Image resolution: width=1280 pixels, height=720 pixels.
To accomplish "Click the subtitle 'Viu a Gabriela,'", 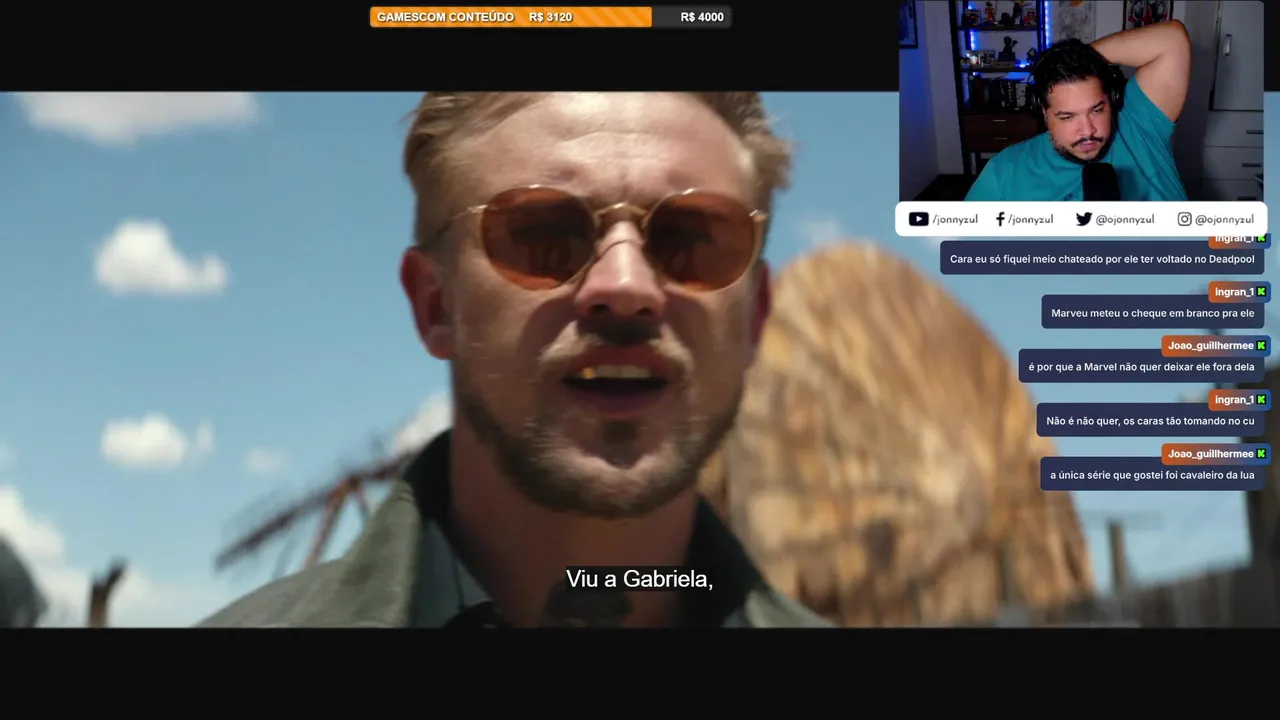I will pos(639,579).
